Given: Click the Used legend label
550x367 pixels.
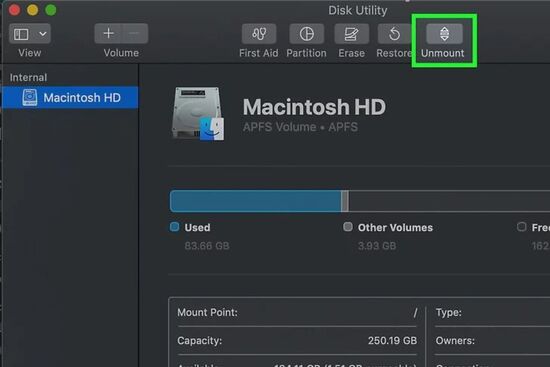Looking at the screenshot, I should coord(197,227).
